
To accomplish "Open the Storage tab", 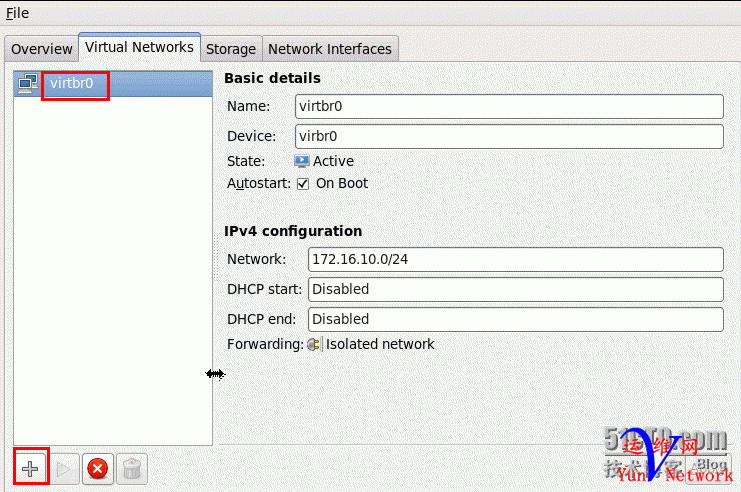I will [231, 48].
